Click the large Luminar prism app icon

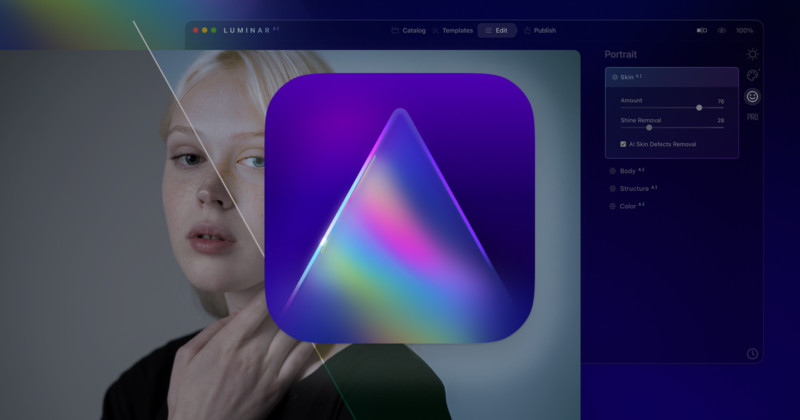(x=399, y=208)
